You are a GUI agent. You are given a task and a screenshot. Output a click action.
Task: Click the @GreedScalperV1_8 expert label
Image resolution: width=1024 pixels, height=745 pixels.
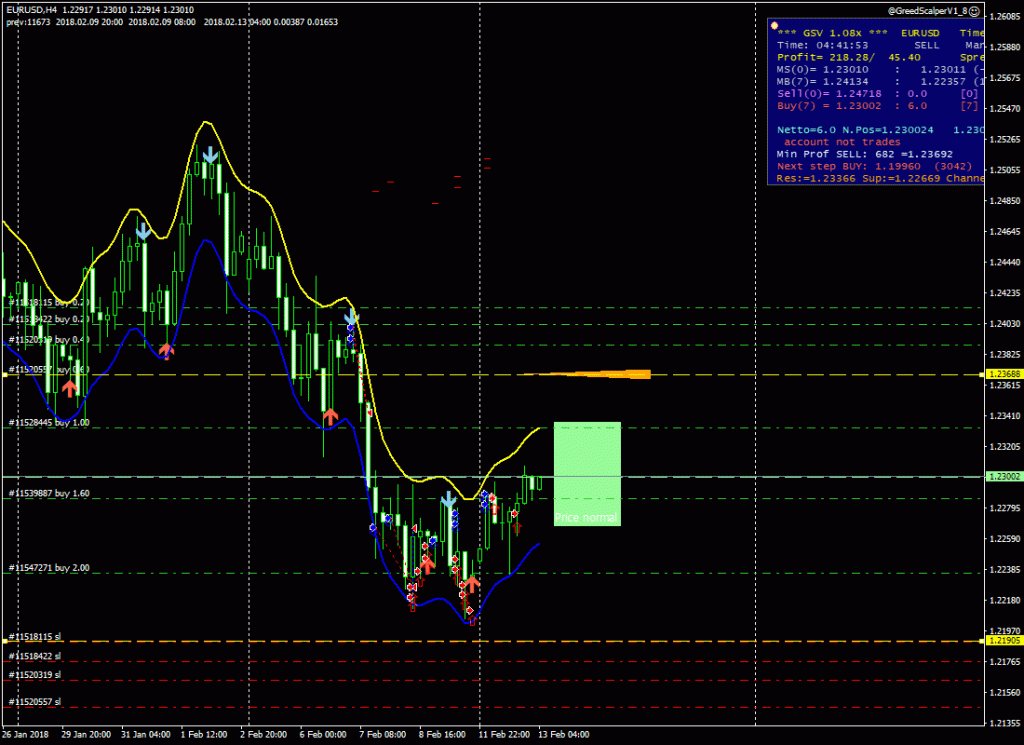[927, 11]
